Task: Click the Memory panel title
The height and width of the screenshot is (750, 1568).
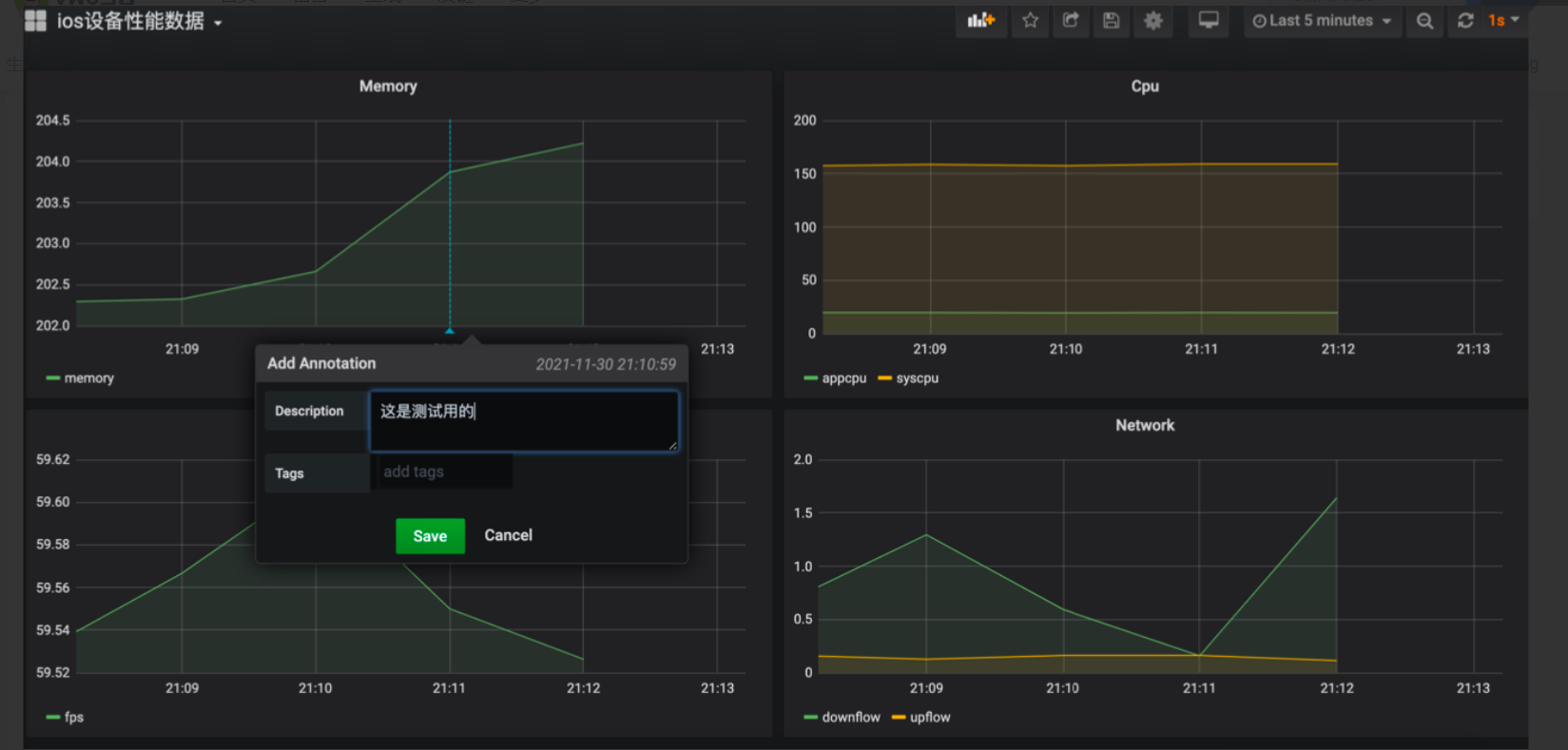Action: (x=388, y=87)
